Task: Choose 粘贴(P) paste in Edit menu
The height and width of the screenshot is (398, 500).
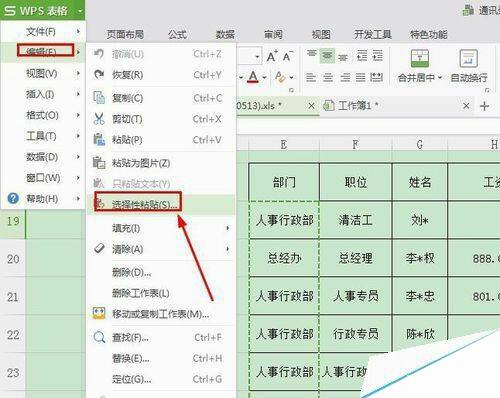Action: coord(161,140)
